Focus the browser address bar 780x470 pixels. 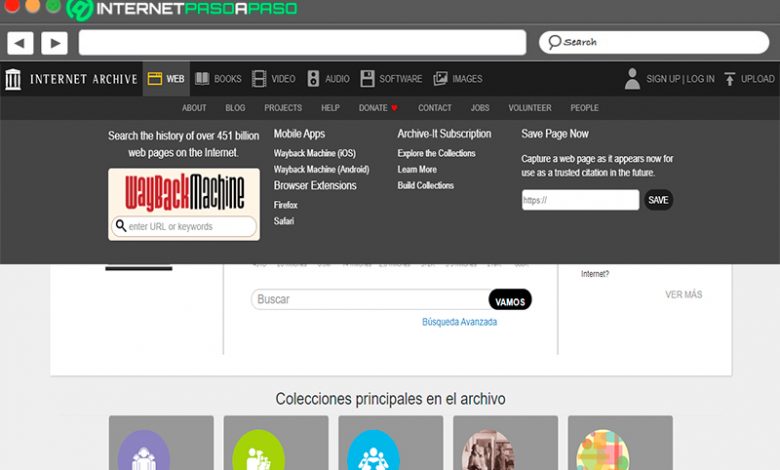tap(302, 42)
